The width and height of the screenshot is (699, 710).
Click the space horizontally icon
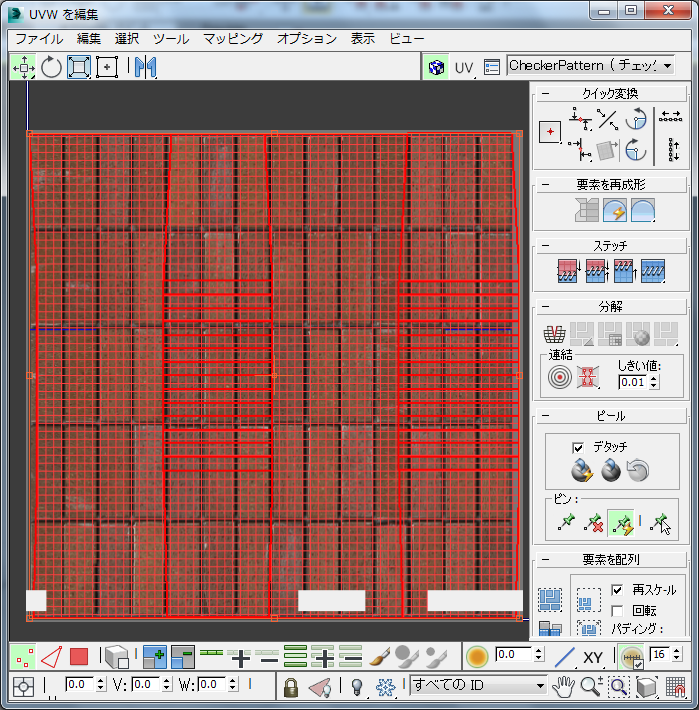[x=670, y=117]
